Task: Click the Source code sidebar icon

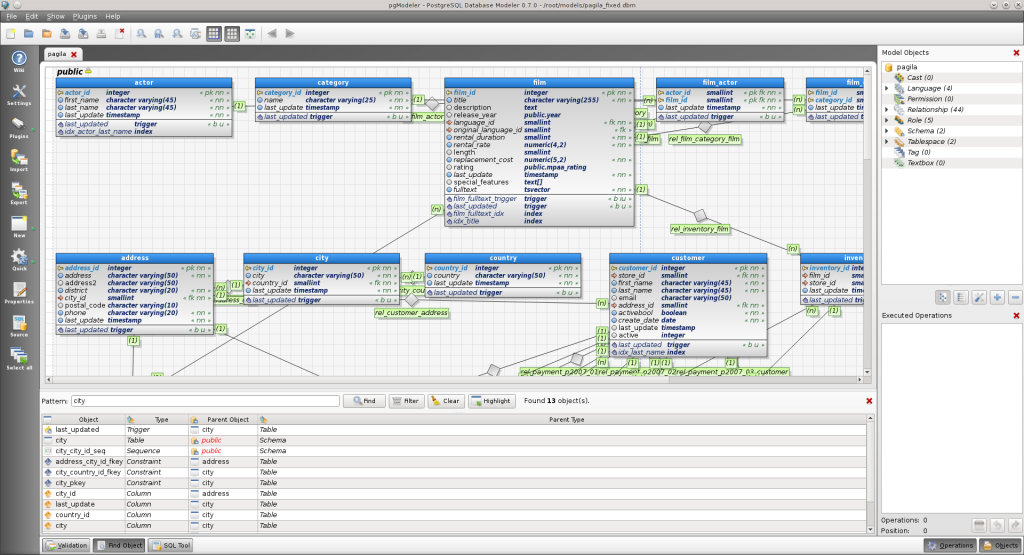Action: click(19, 325)
